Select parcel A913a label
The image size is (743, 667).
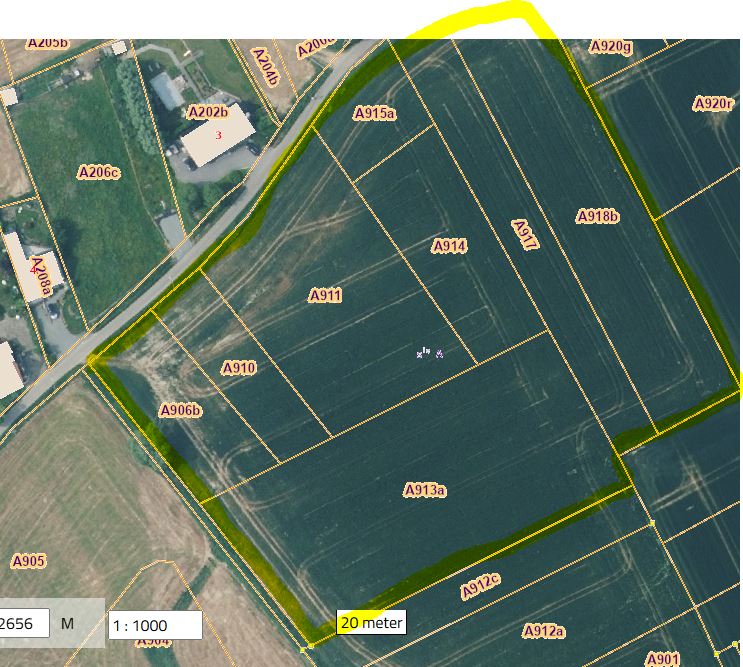425,490
